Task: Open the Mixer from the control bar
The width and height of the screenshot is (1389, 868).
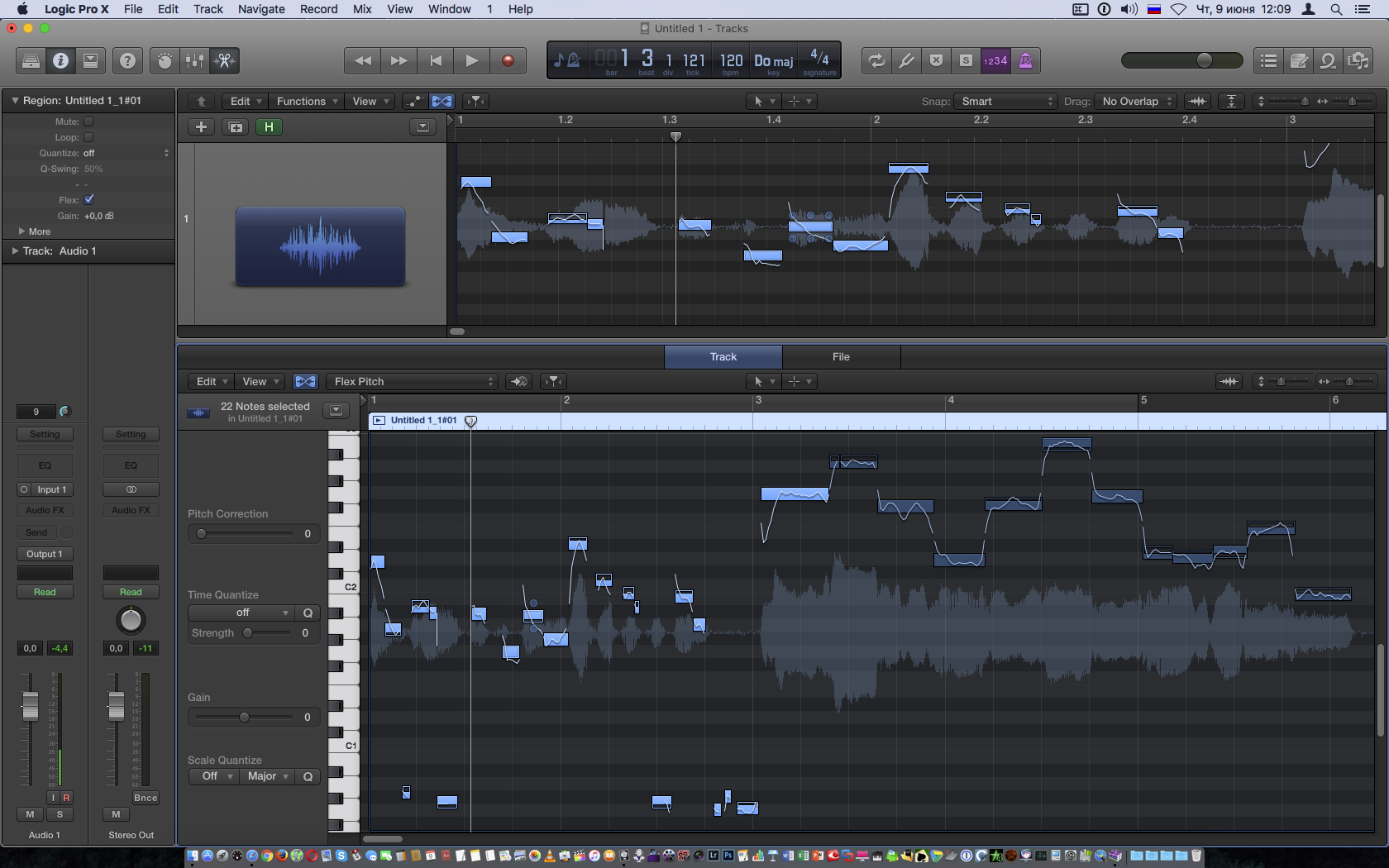Action: (x=195, y=60)
